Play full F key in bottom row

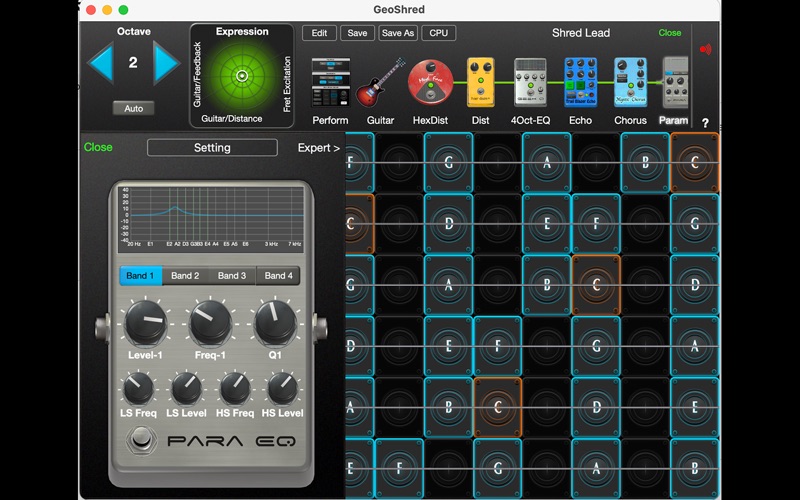[399, 468]
